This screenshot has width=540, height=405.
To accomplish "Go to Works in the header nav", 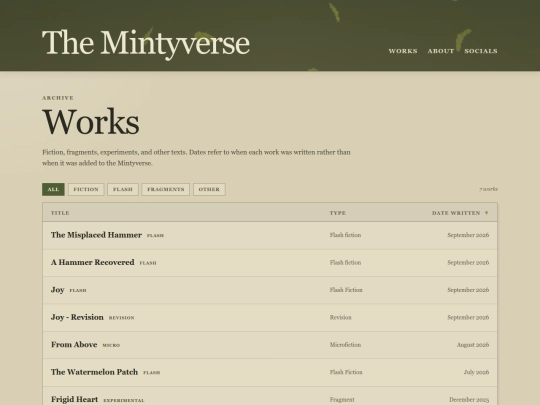I will [403, 51].
